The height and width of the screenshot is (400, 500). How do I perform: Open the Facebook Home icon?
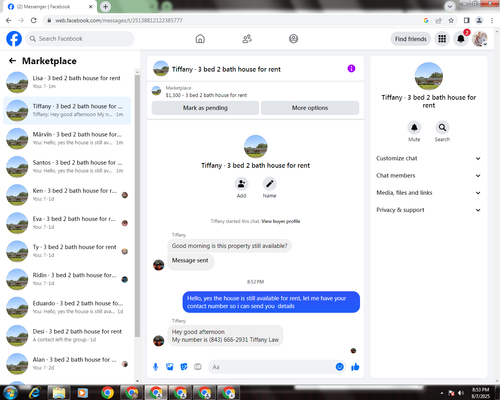coord(200,39)
